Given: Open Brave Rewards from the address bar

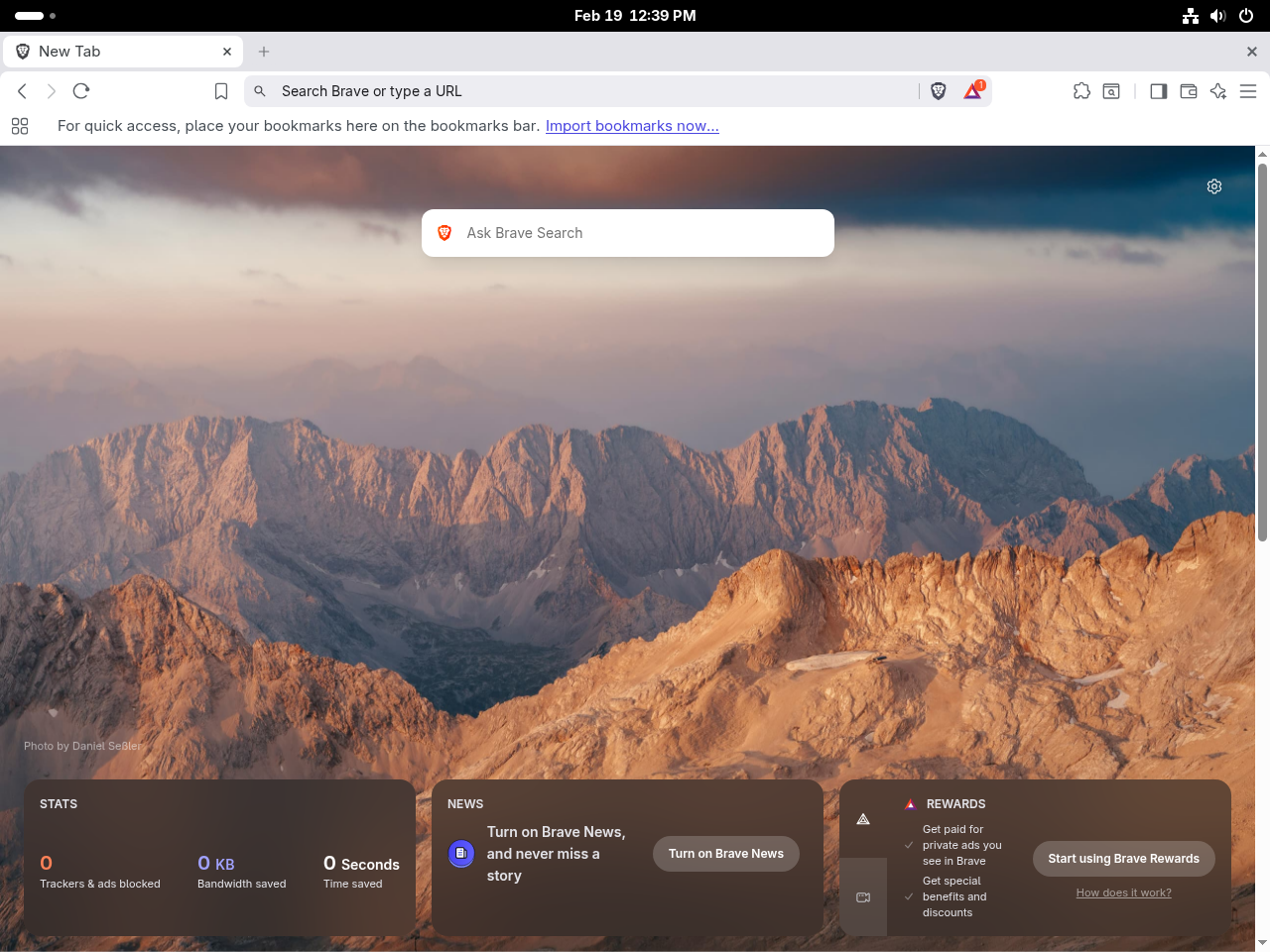Looking at the screenshot, I should pos(972,90).
